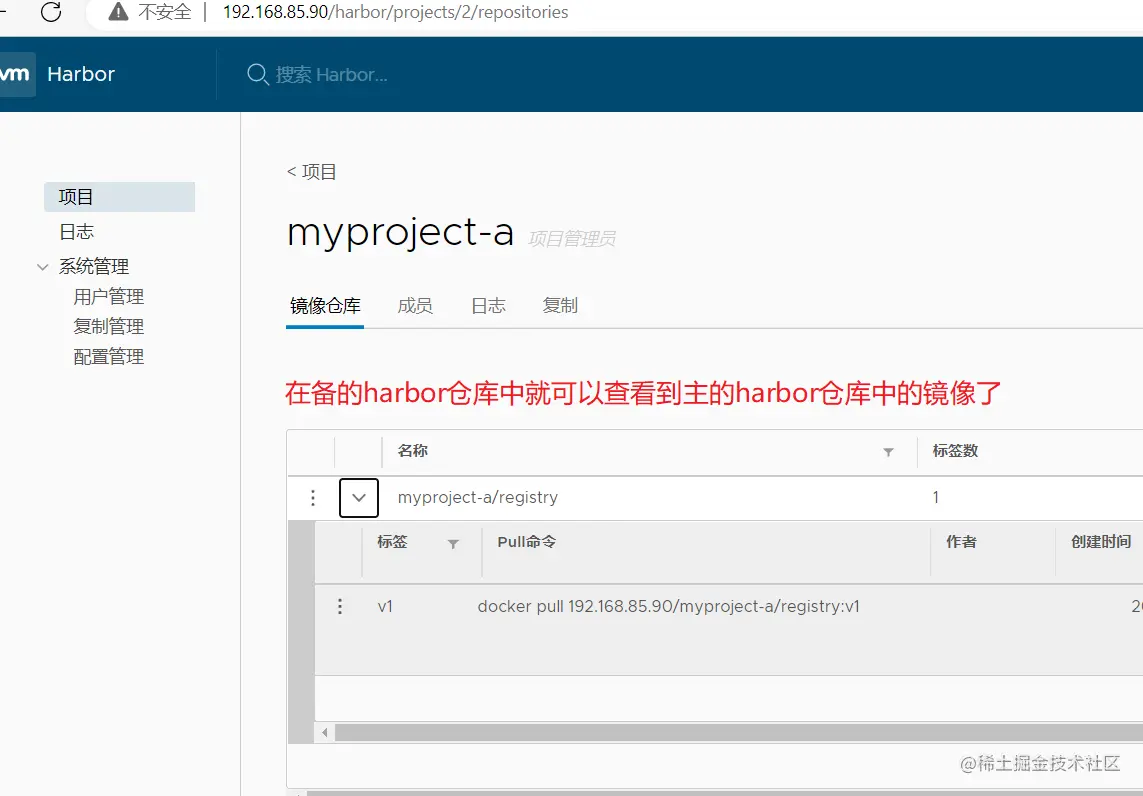1143x796 pixels.
Task: Click the 作者 column header
Action: (x=961, y=542)
